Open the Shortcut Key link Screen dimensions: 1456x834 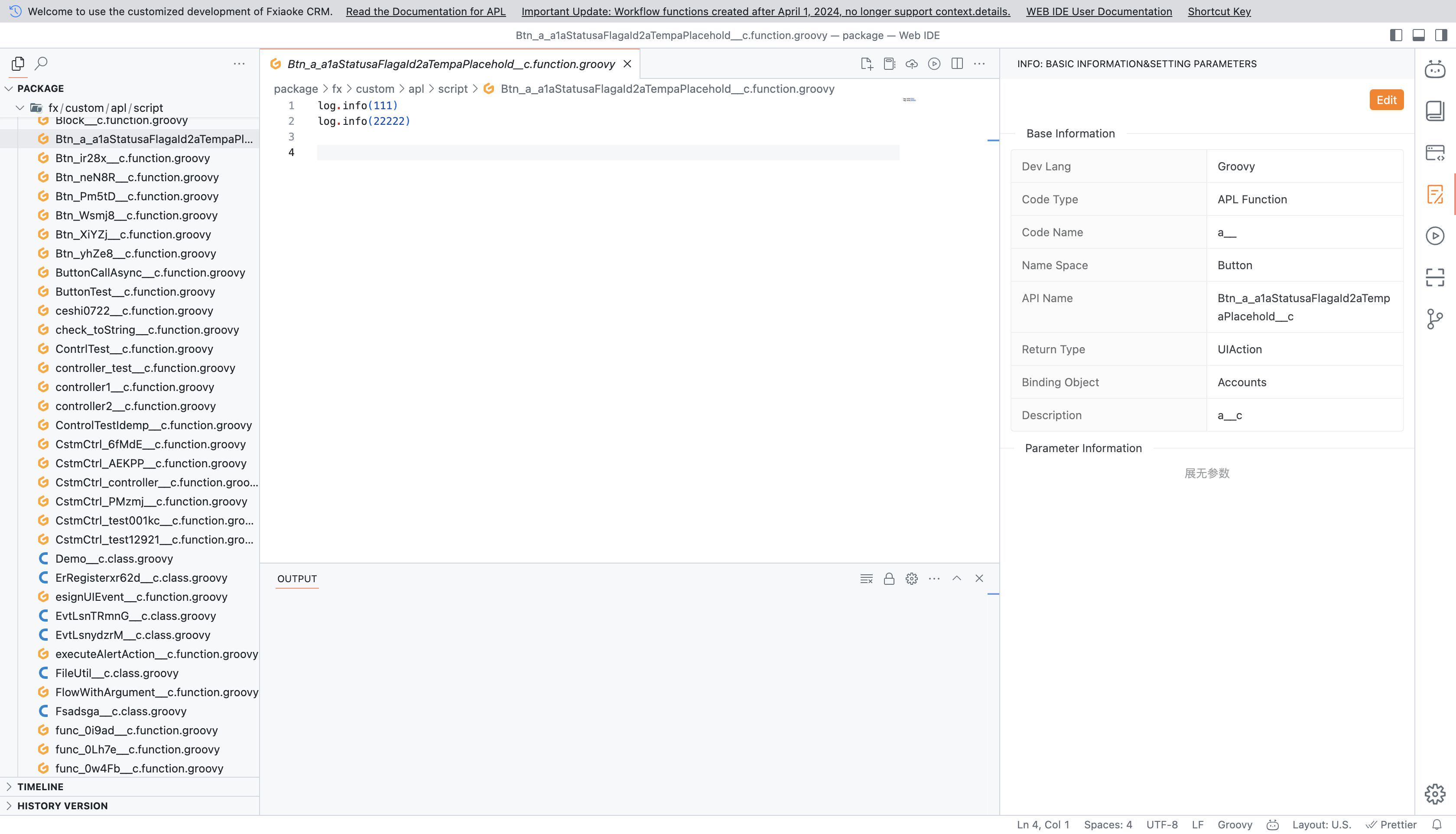(x=1219, y=11)
